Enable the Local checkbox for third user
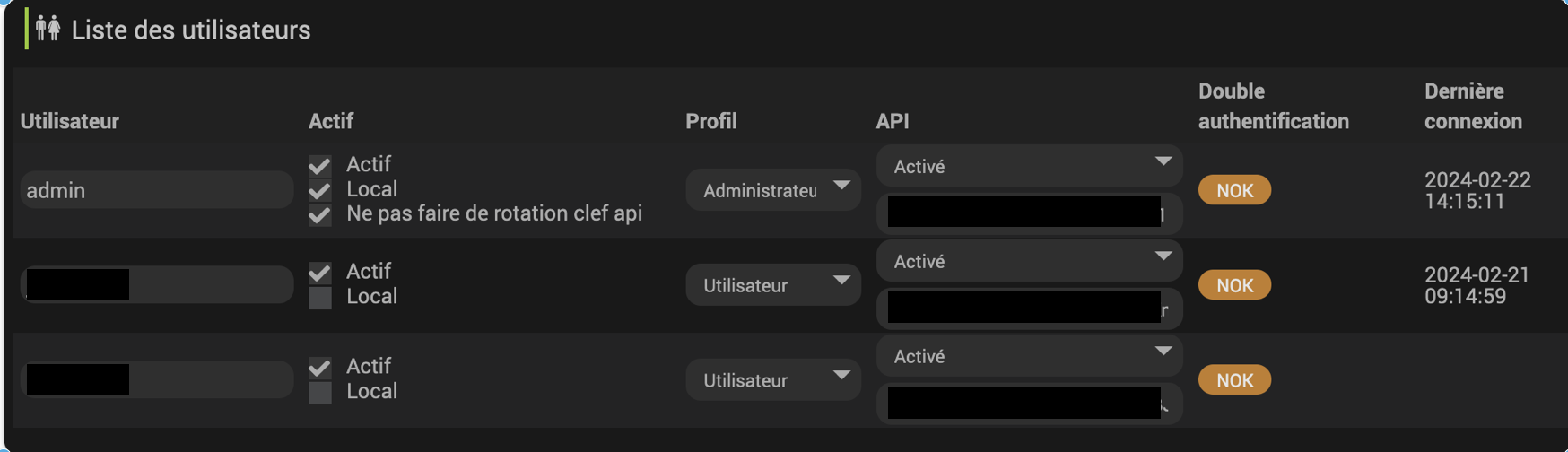This screenshot has height=452, width=1568. click(320, 392)
